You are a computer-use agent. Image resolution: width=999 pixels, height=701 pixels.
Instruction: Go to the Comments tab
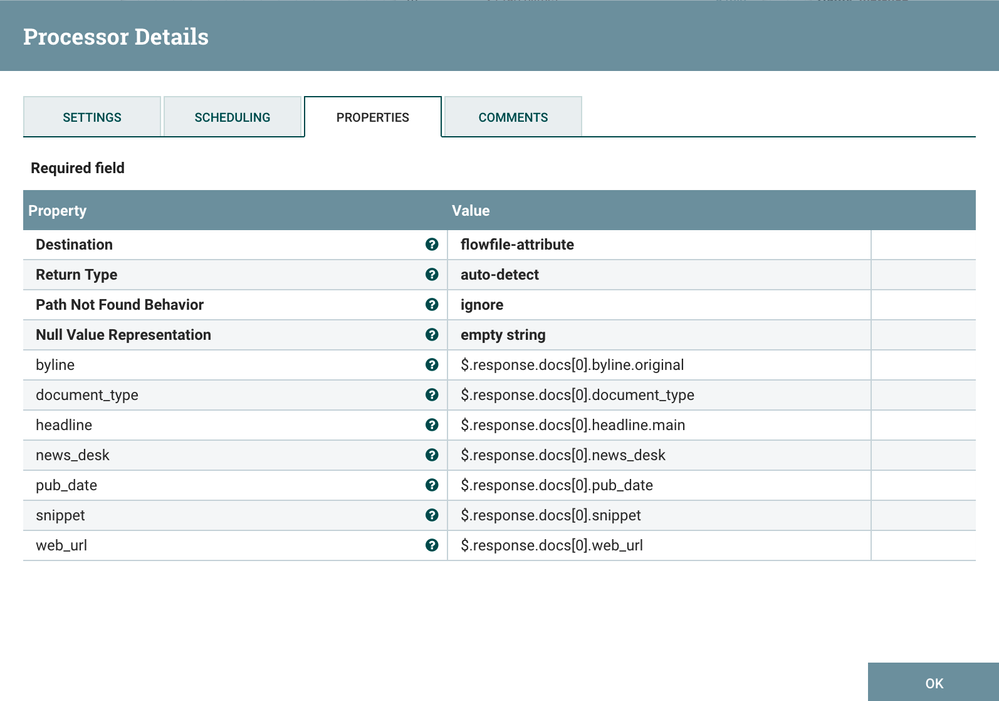(x=513, y=117)
